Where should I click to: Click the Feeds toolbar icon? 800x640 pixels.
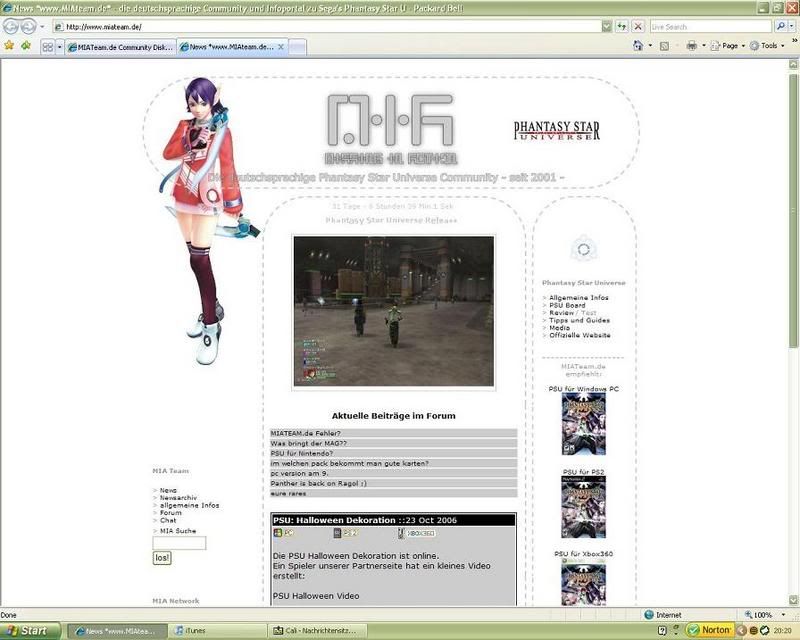point(664,46)
